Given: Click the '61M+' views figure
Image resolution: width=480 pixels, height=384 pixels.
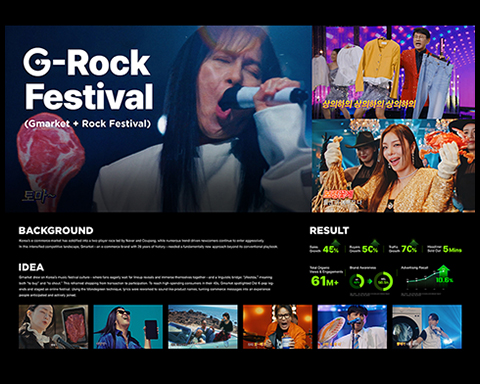Looking at the screenshot, I should pyautogui.click(x=324, y=281).
